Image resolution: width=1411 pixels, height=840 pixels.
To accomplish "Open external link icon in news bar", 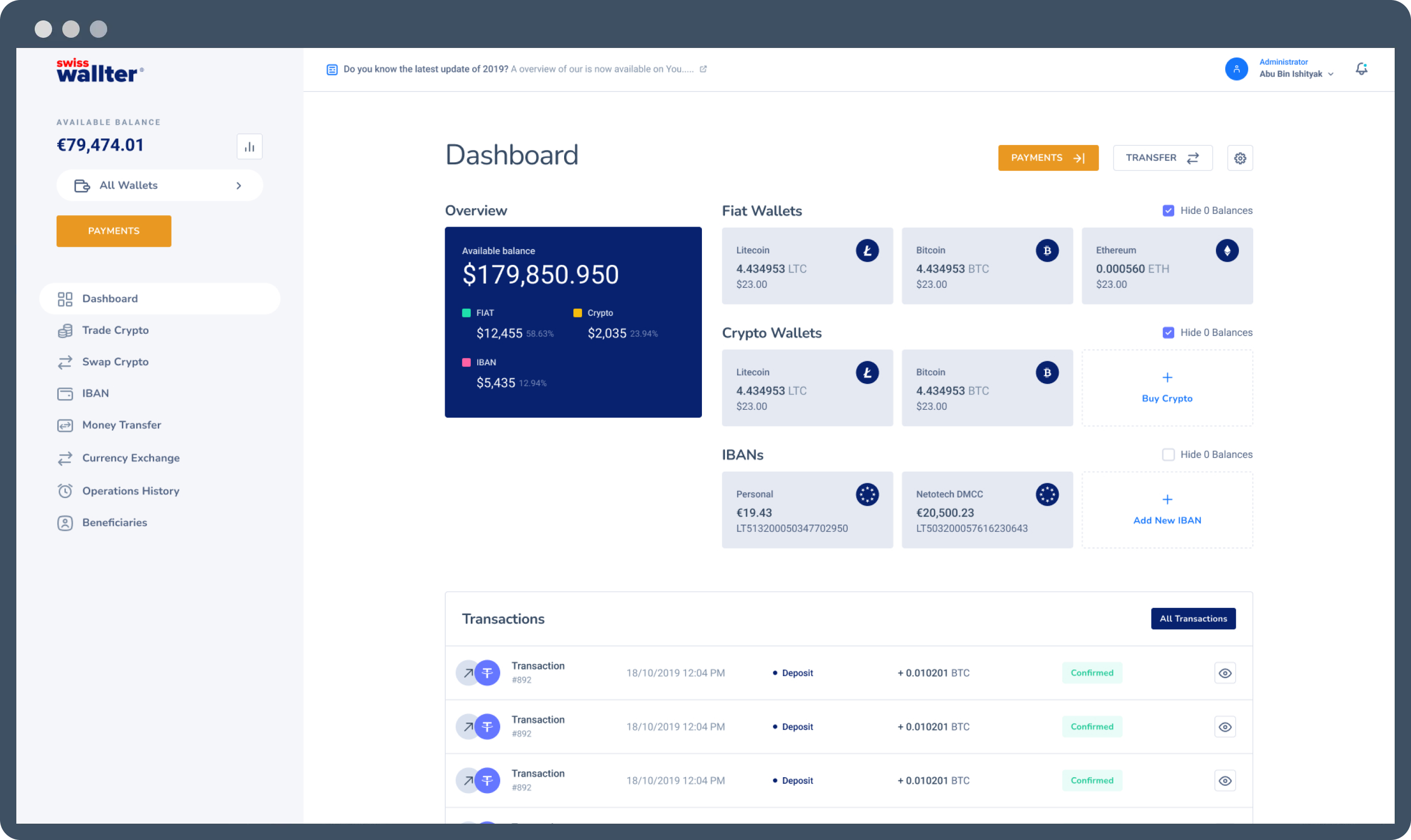I will click(702, 69).
